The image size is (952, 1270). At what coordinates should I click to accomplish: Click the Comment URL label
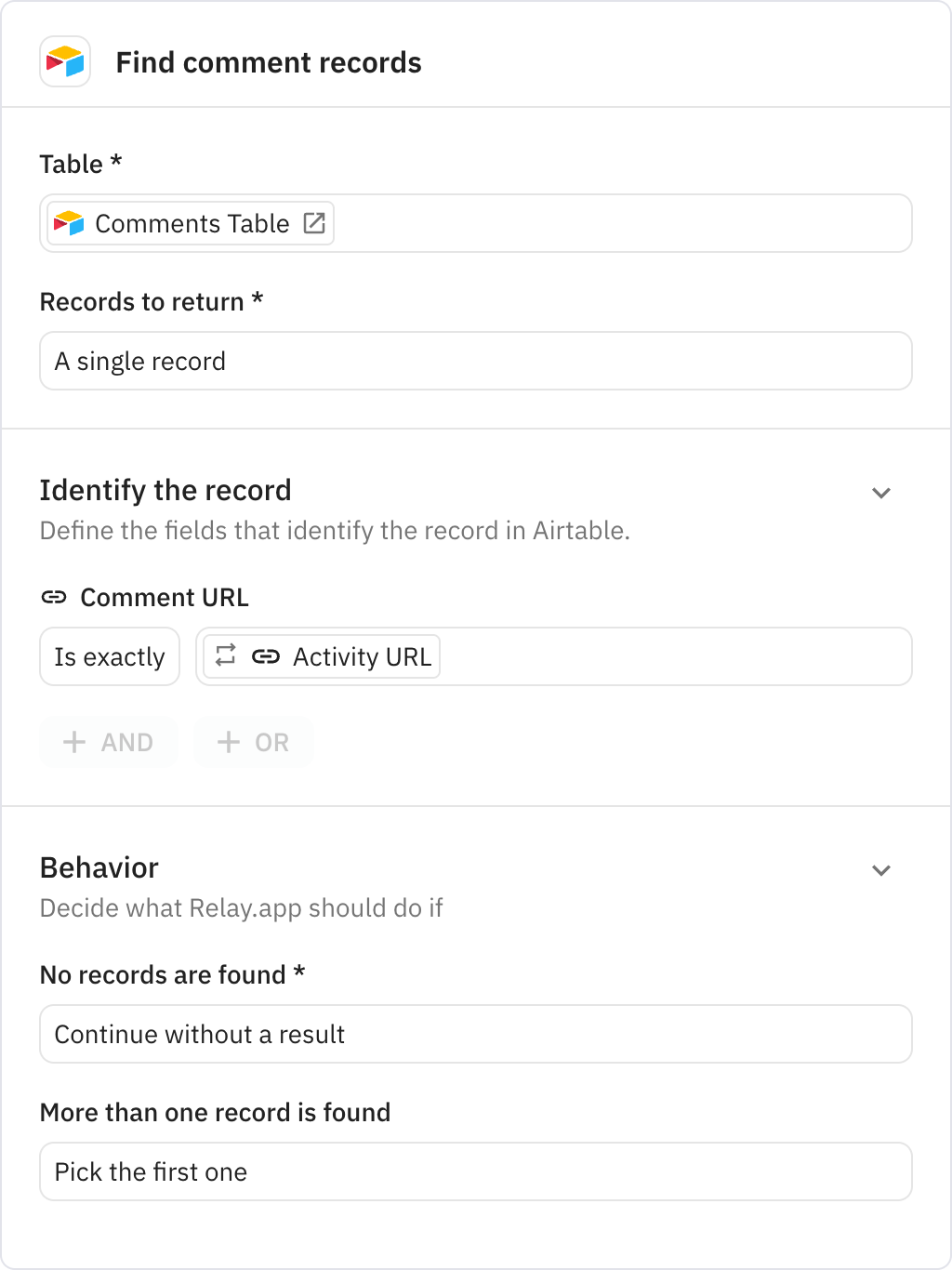[164, 597]
